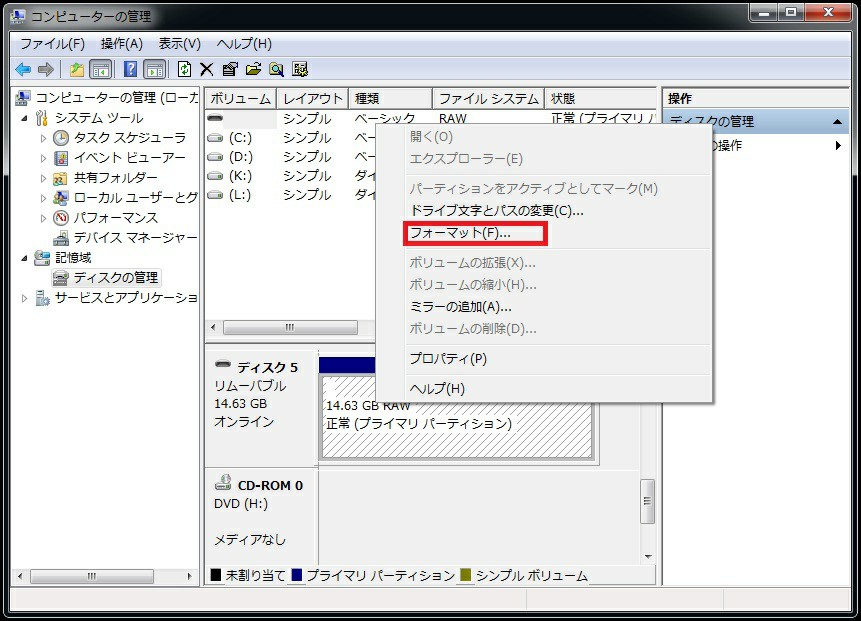This screenshot has height=621, width=861.
Task: Click the デバイス マネージャー icon
Action: click(60, 238)
